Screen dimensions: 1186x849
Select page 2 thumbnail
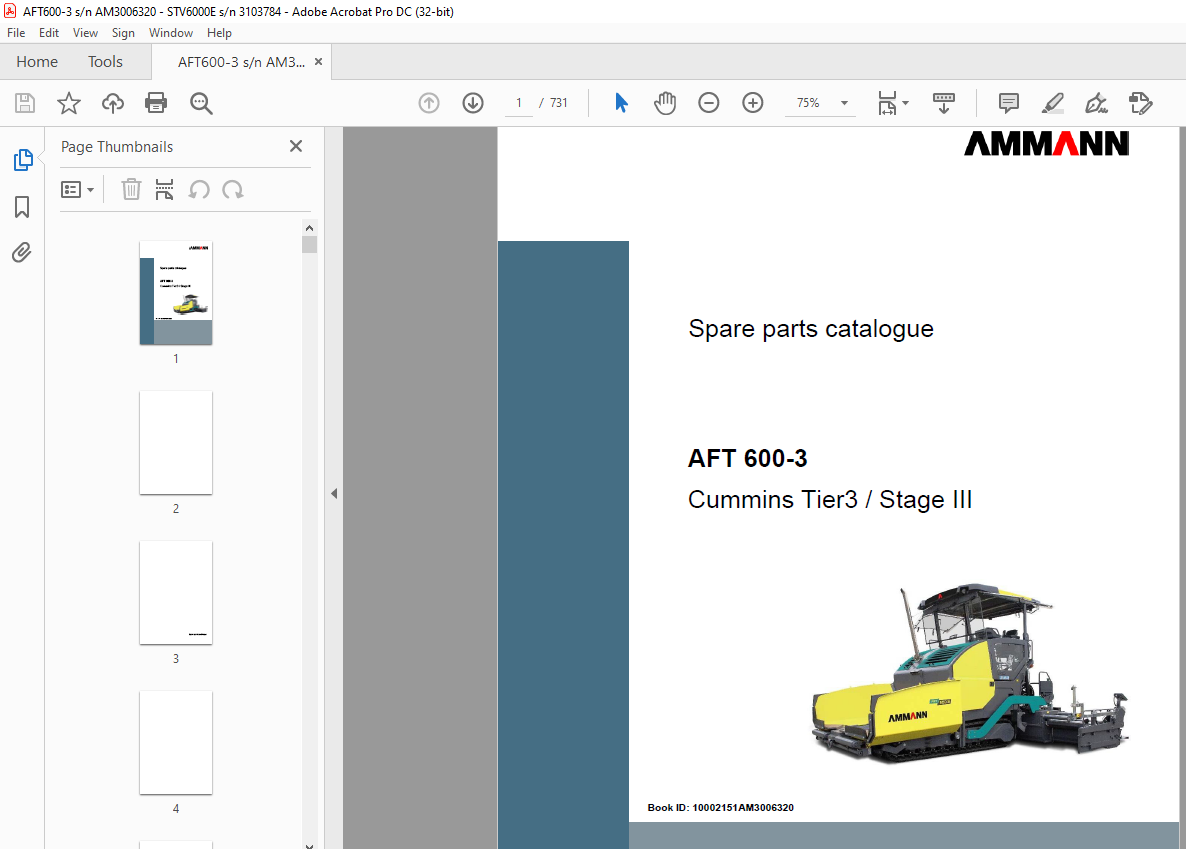pos(175,443)
